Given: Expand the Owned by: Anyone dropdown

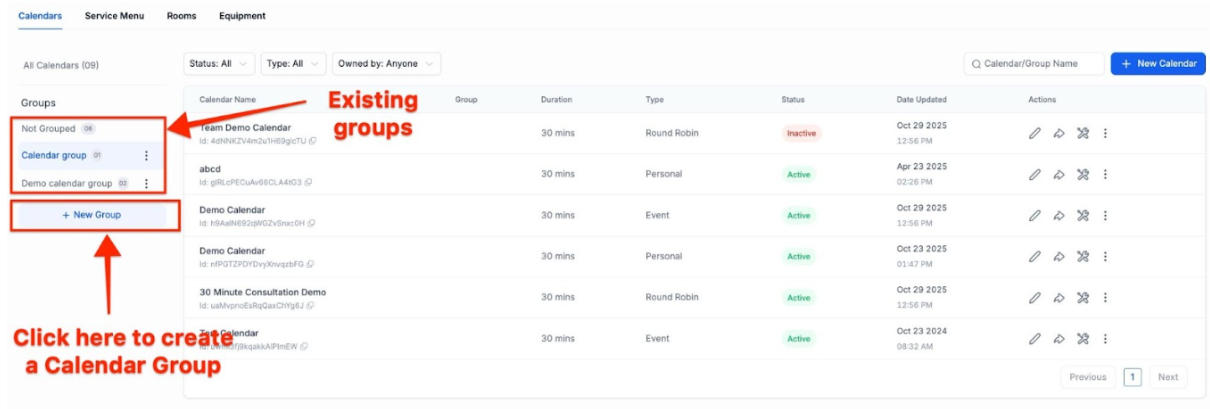Looking at the screenshot, I should click(x=386, y=64).
